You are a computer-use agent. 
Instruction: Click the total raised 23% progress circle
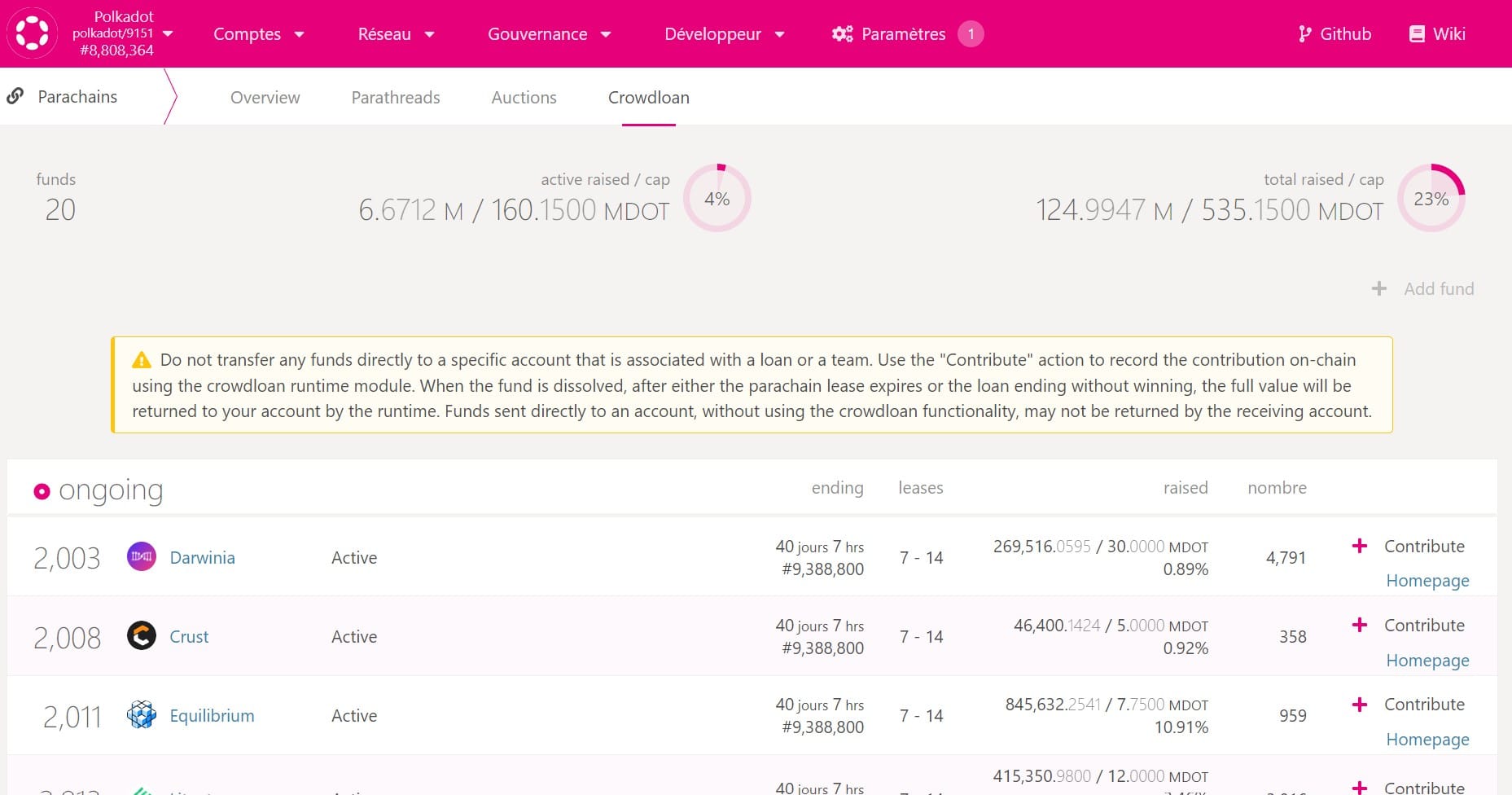(1431, 199)
